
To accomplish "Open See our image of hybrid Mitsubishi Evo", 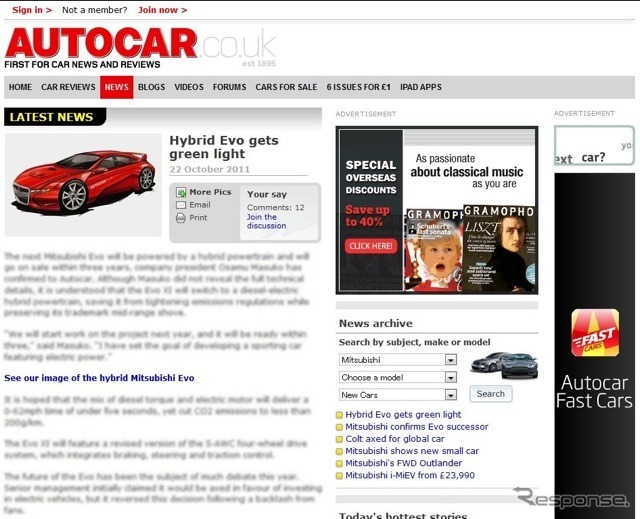I will coord(99,378).
